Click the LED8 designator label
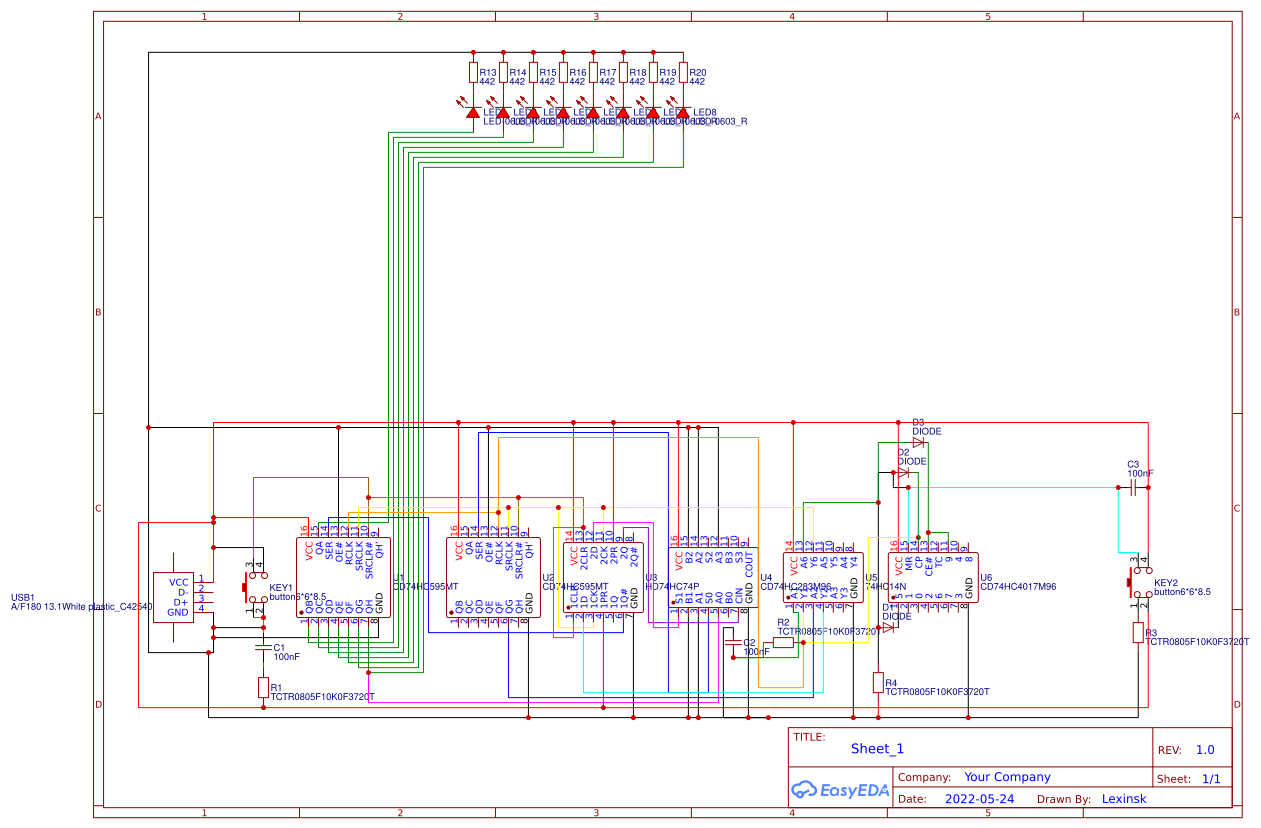This screenshot has height=828, width=1261. [705, 112]
